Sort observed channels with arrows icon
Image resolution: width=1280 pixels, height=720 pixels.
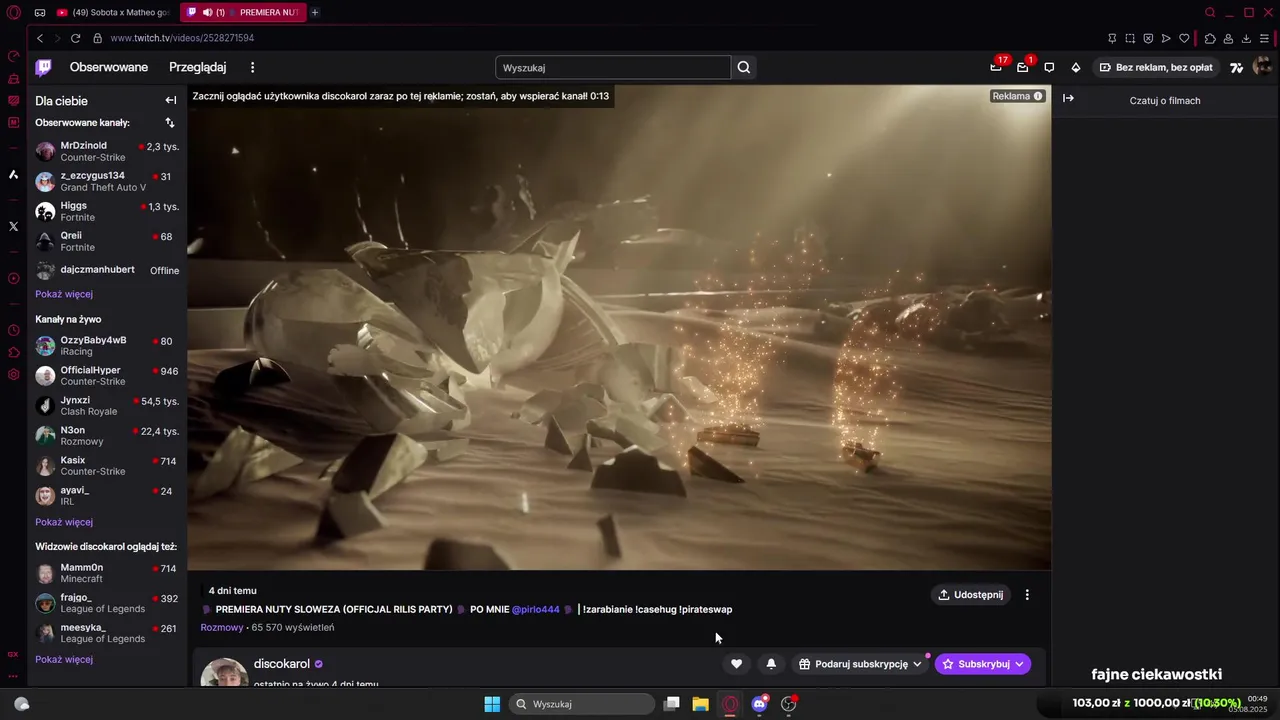(x=170, y=122)
